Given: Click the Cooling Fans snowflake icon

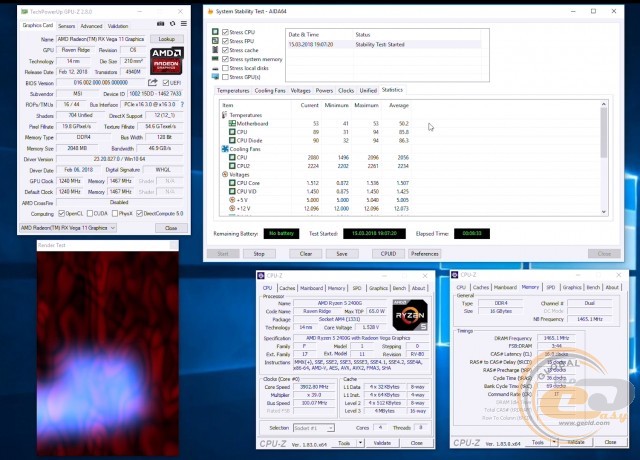Looking at the screenshot, I should (x=225, y=149).
